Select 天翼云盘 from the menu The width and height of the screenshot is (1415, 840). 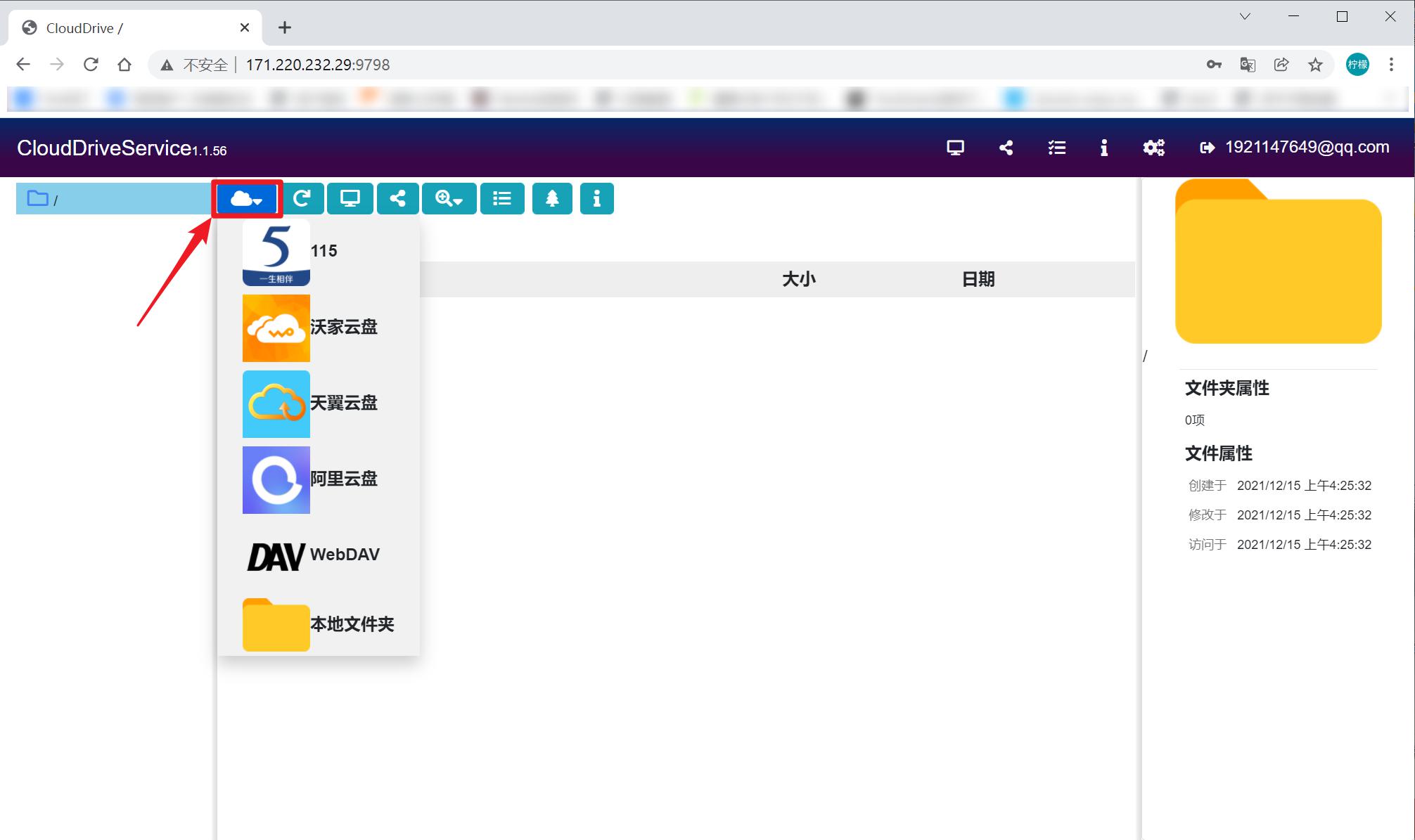pyautogui.click(x=319, y=403)
